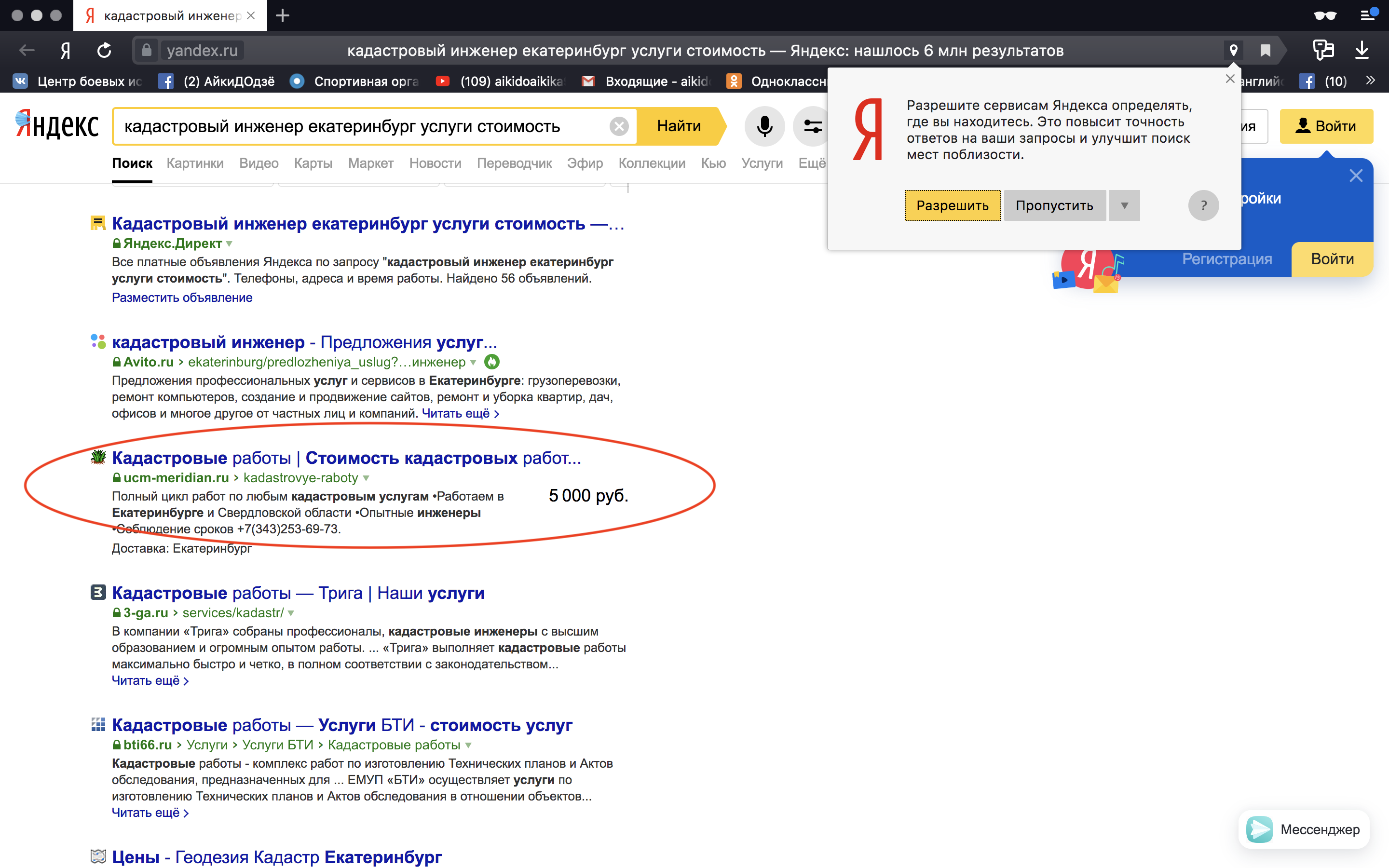Expand arrow next to Яндекс.Директ

point(230,244)
